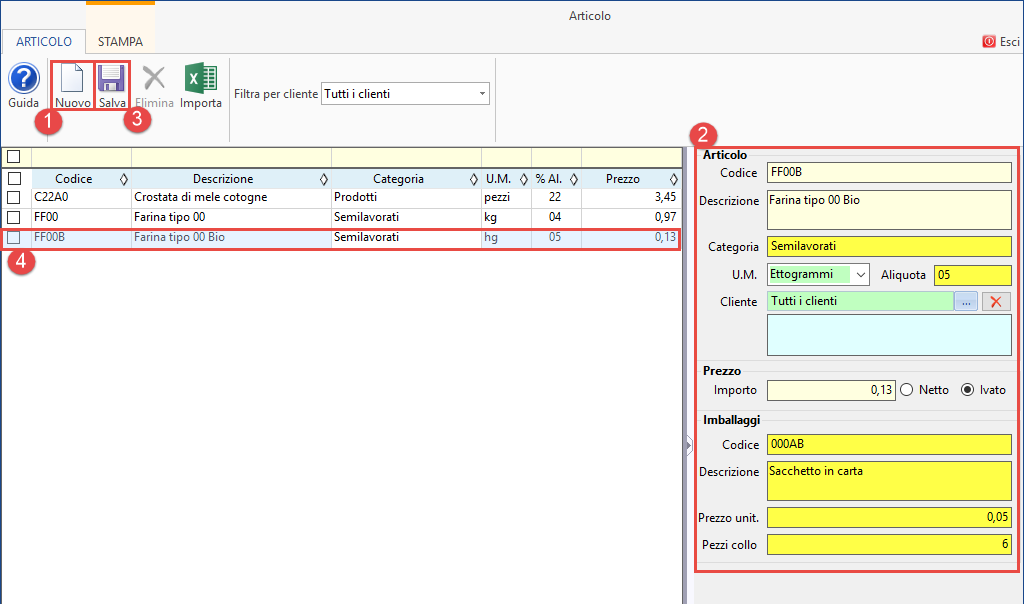Open the Filtra per cliente dropdown
Image resolution: width=1024 pixels, height=604 pixels.
[482, 93]
